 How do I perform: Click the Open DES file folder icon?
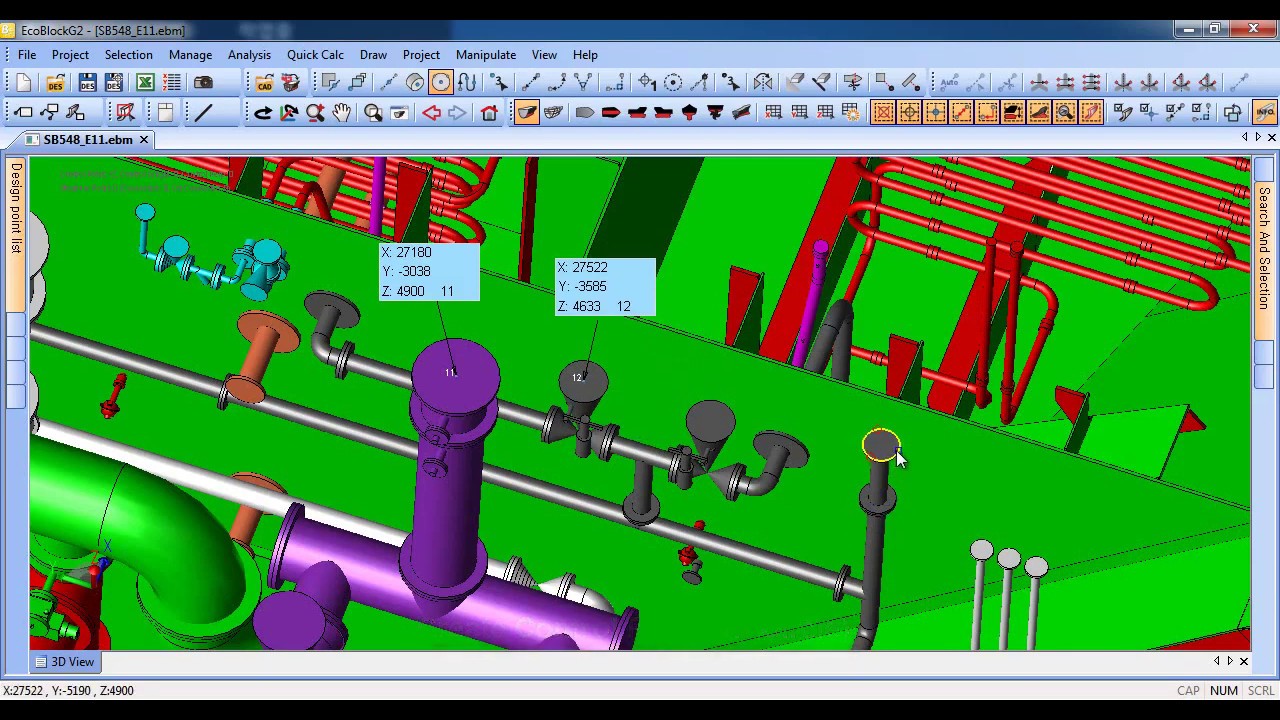[55, 83]
